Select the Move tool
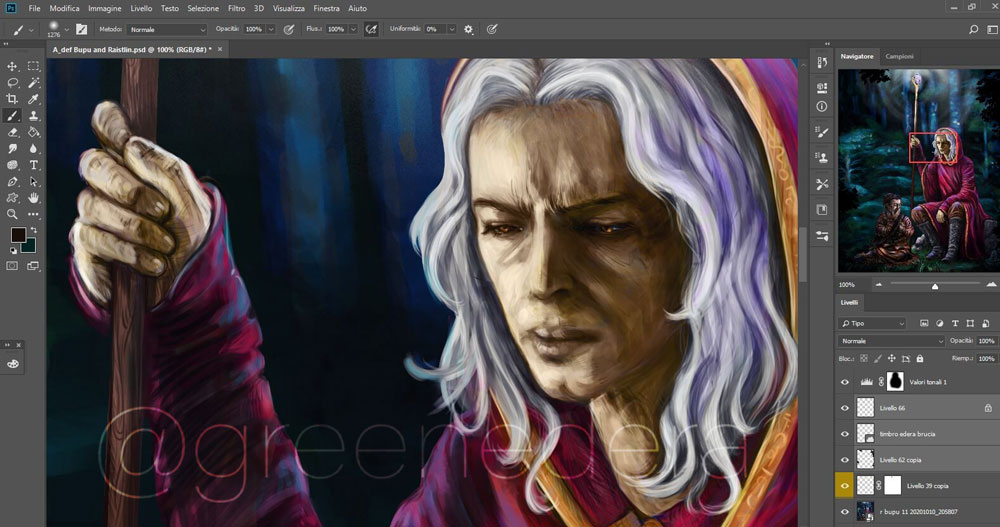 (x=12, y=66)
